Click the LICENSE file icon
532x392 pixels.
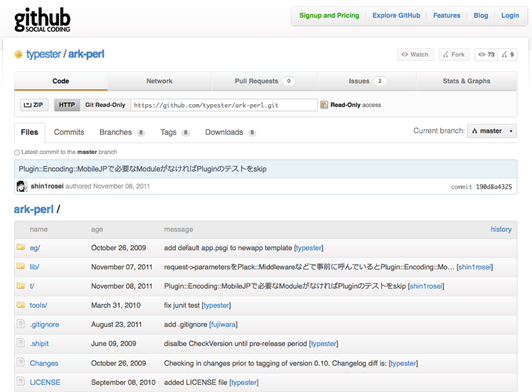[x=21, y=381]
